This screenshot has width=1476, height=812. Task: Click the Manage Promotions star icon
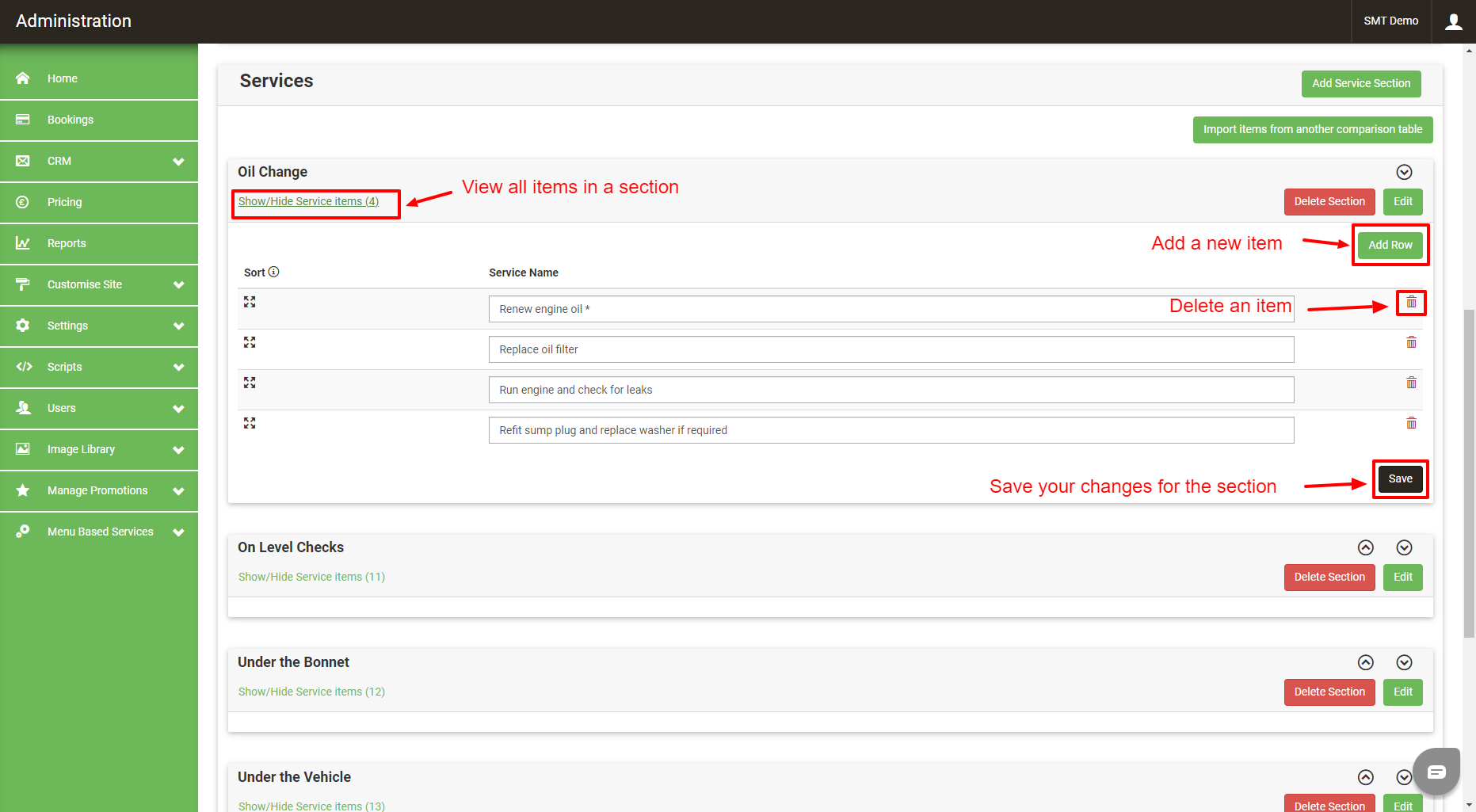(x=23, y=490)
